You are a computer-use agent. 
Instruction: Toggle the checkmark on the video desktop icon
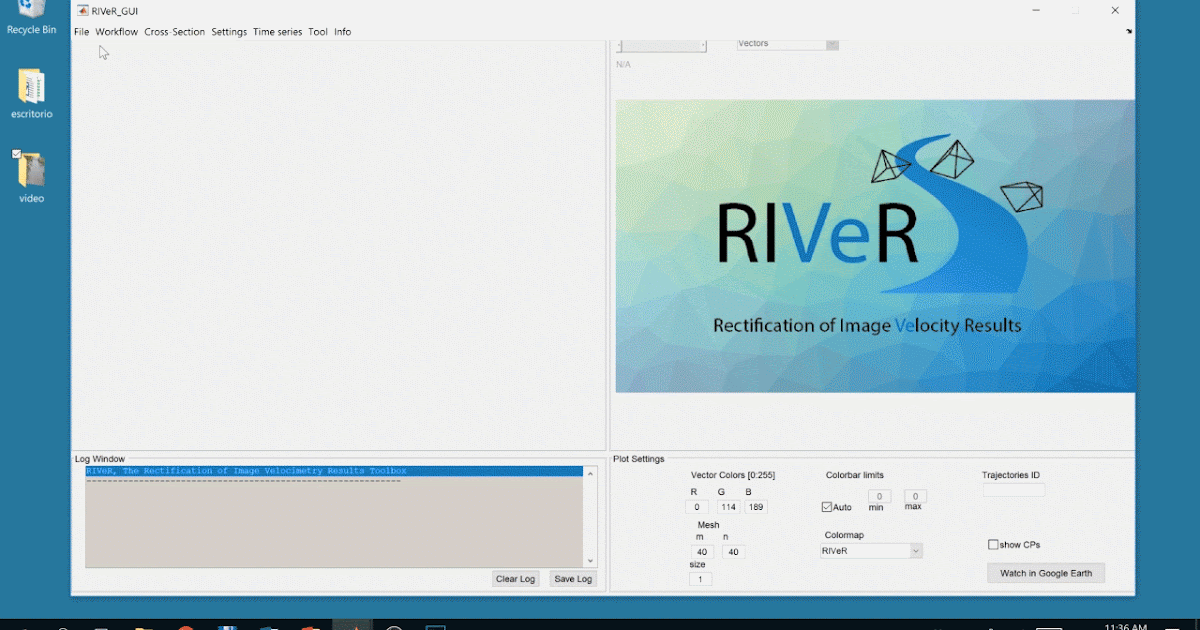click(x=14, y=155)
